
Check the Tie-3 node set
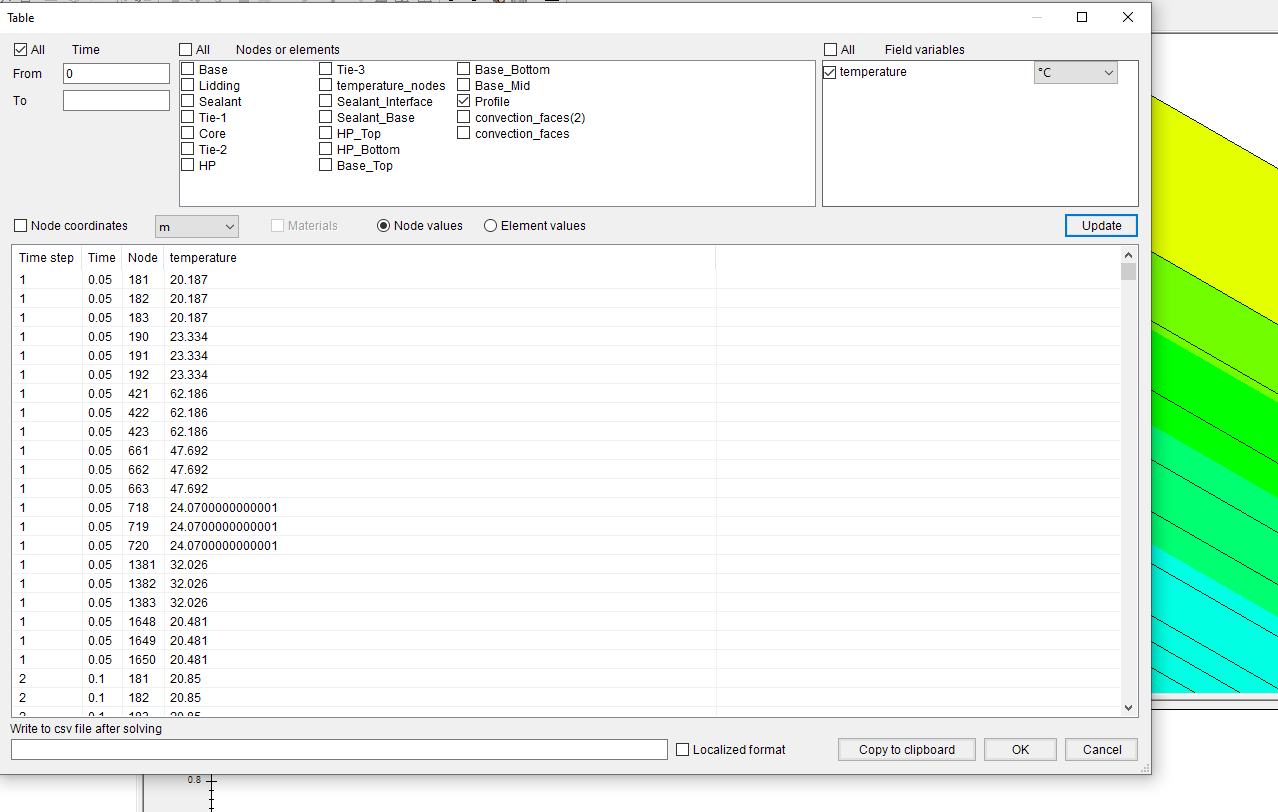click(x=326, y=69)
